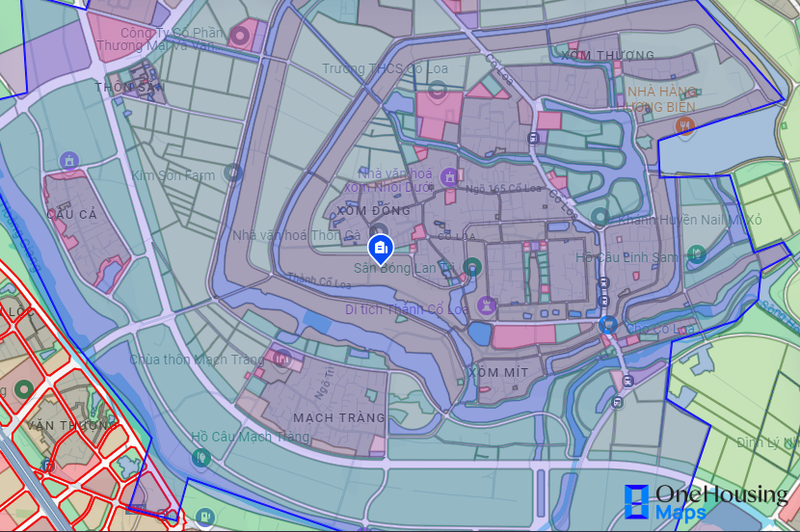
Task: Open the Chợ Cổ Loa market icon
Action: tap(608, 324)
